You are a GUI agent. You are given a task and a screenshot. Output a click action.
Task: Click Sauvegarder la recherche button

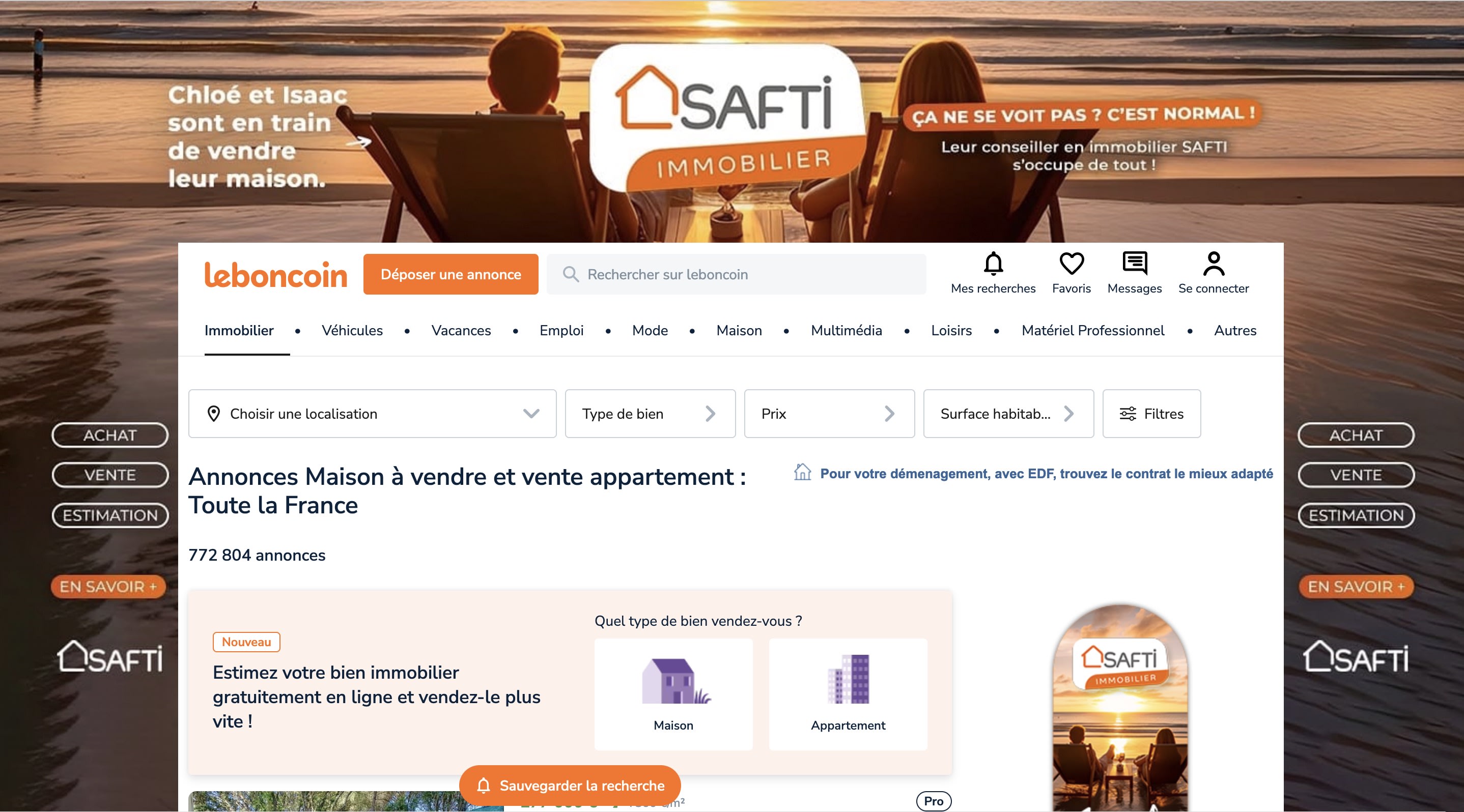pos(570,786)
